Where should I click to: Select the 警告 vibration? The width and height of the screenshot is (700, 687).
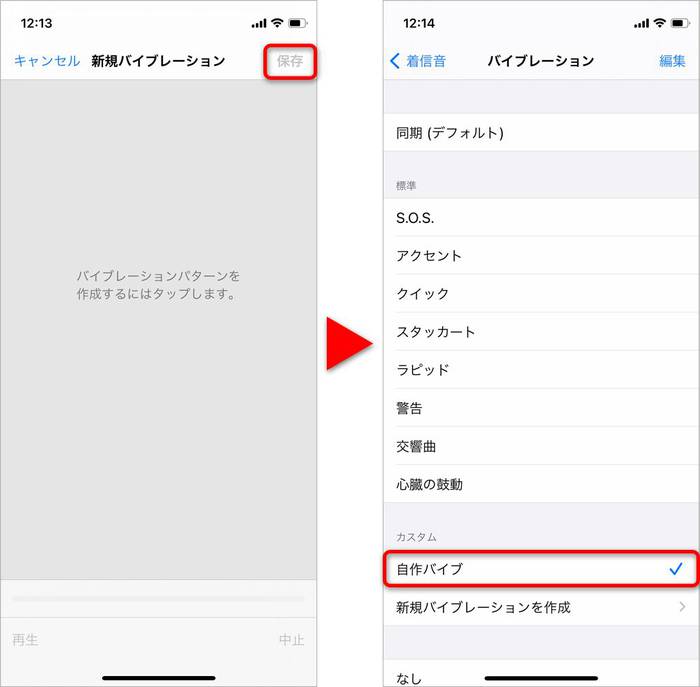click(x=542, y=408)
